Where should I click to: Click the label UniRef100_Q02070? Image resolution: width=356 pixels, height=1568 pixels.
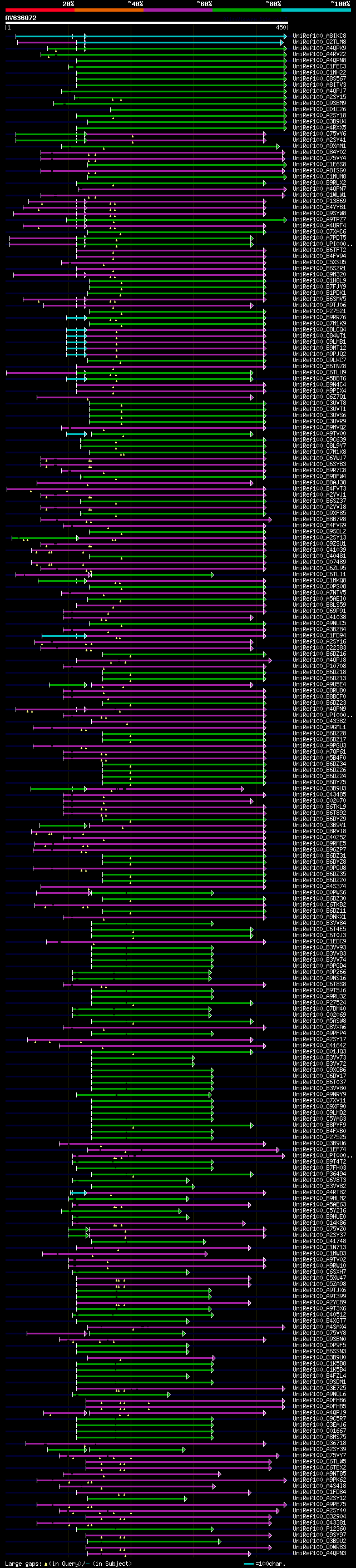tap(319, 801)
